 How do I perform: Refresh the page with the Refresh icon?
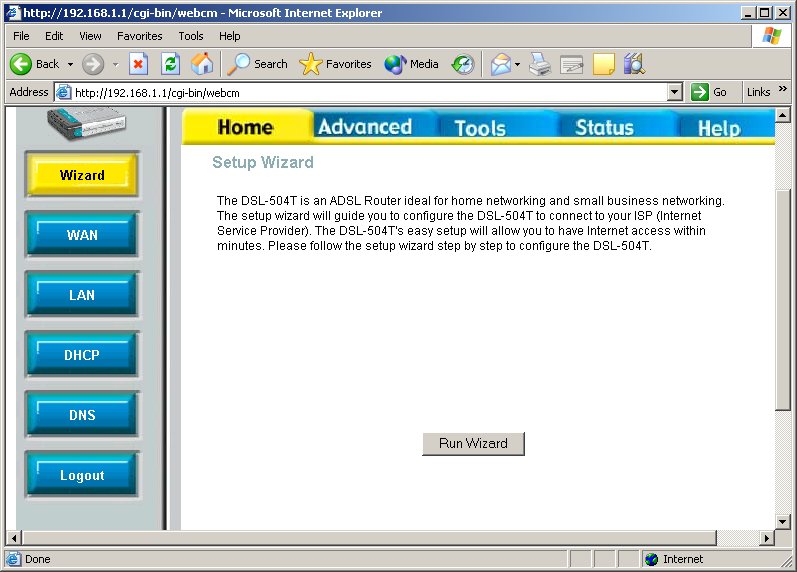coord(171,64)
